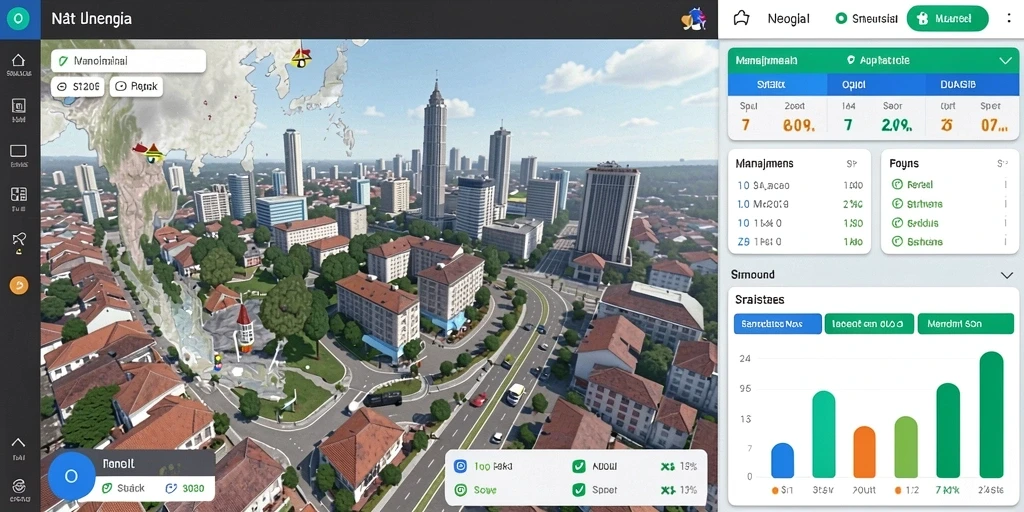Expand the Sirmound section chevron
Viewport: 1024px width, 512px height.
[x=1006, y=275]
